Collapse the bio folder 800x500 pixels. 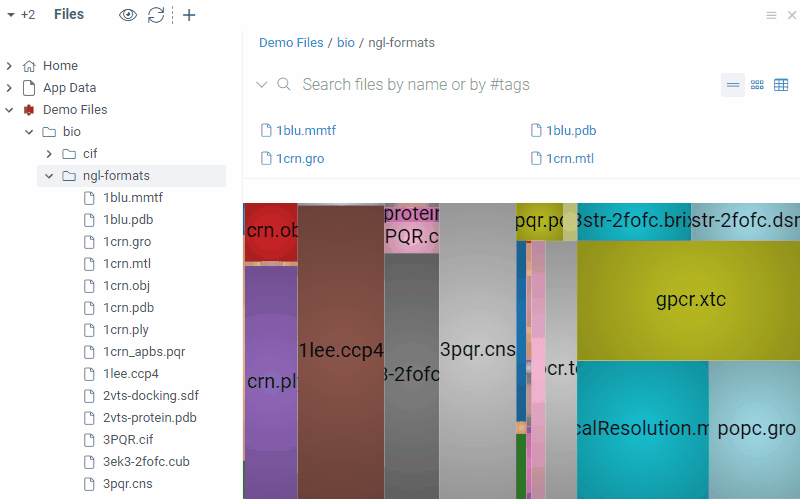tap(29, 132)
